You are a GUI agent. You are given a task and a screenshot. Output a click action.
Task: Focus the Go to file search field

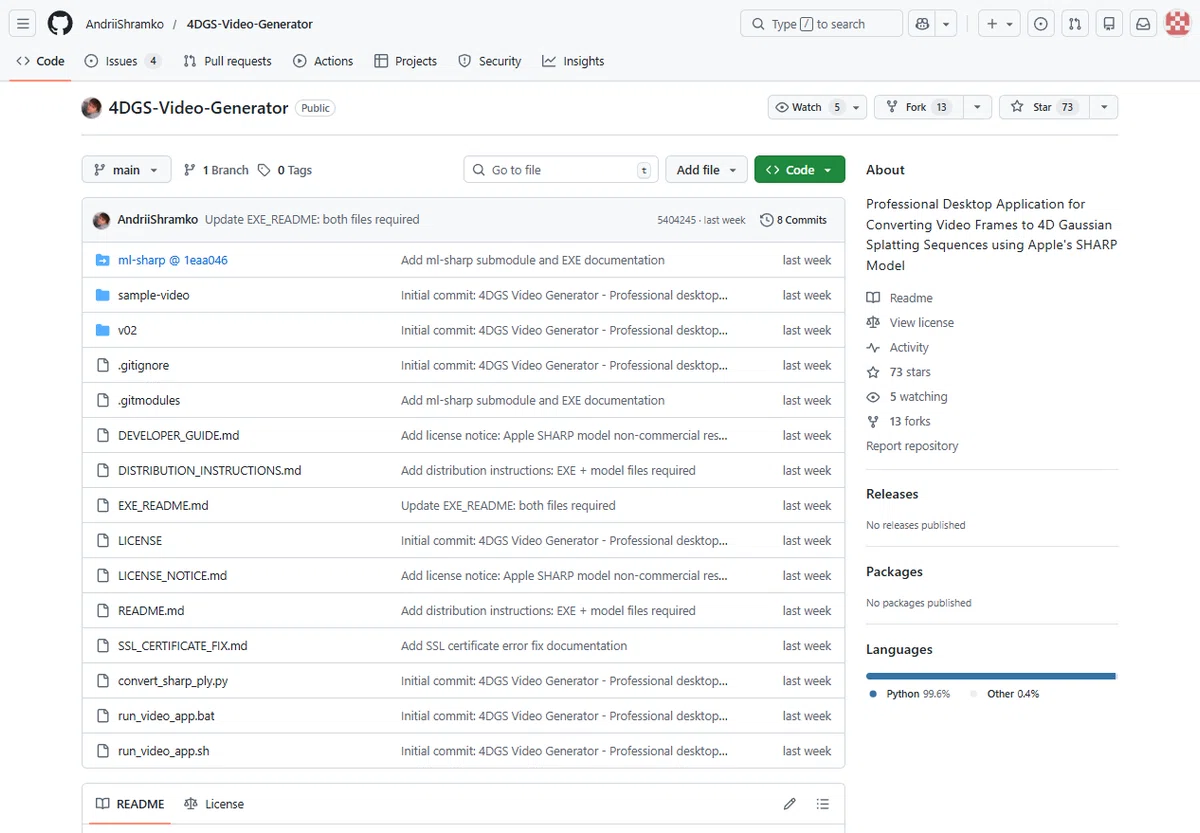(561, 170)
